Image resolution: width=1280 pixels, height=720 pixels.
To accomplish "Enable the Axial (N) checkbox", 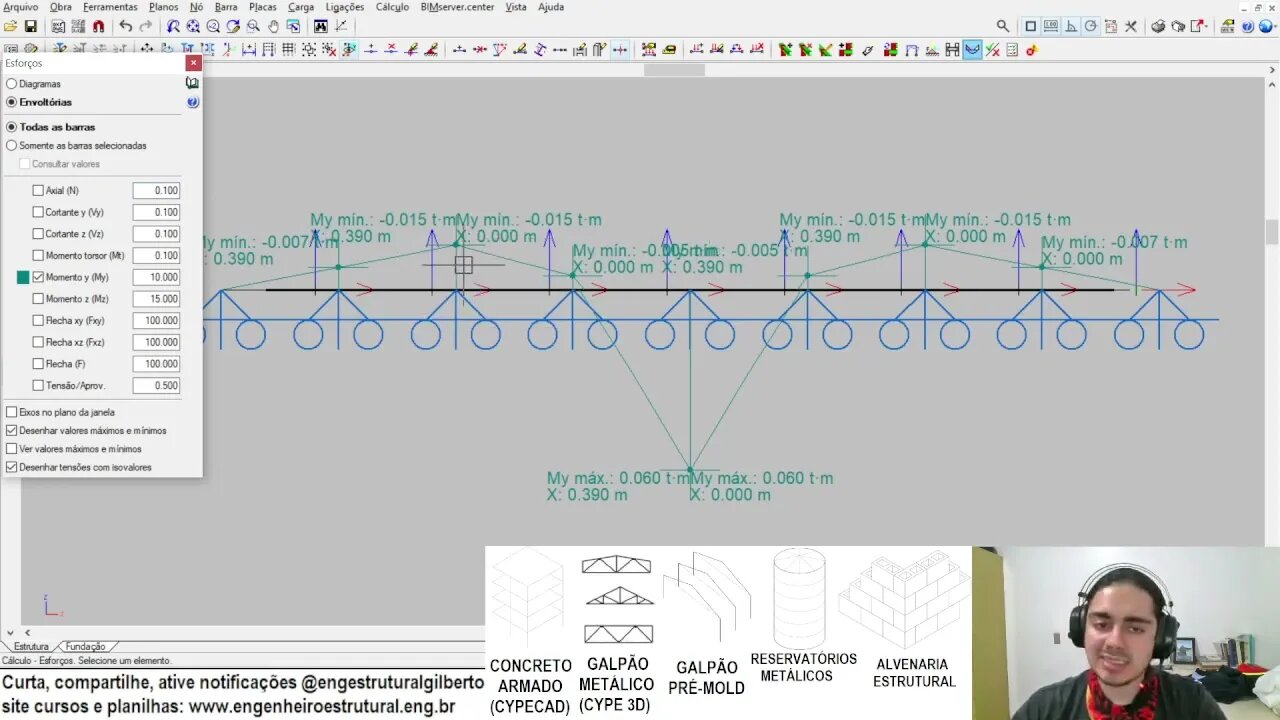I will 38,190.
